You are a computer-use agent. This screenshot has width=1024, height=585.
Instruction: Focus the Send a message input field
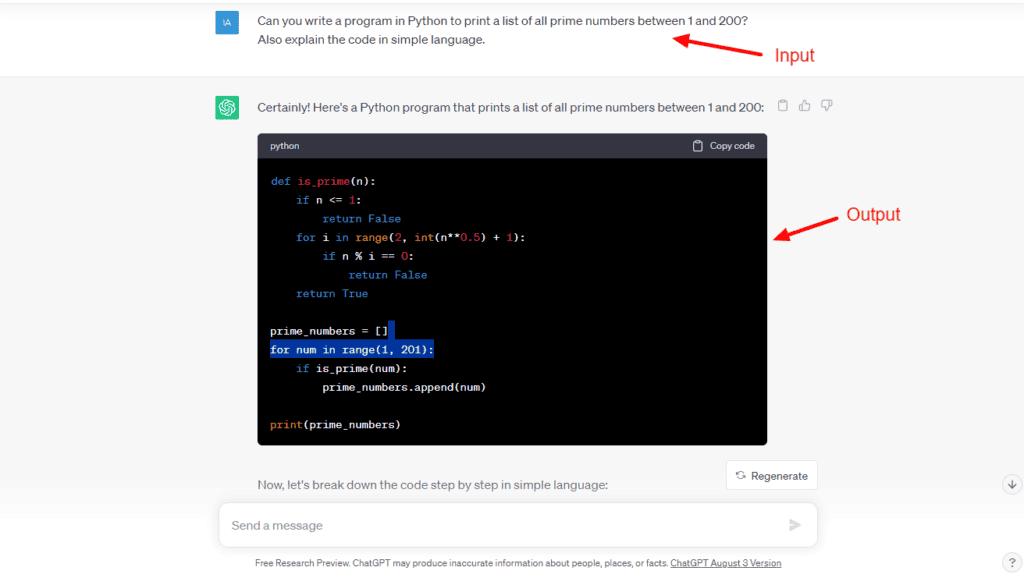[x=500, y=525]
